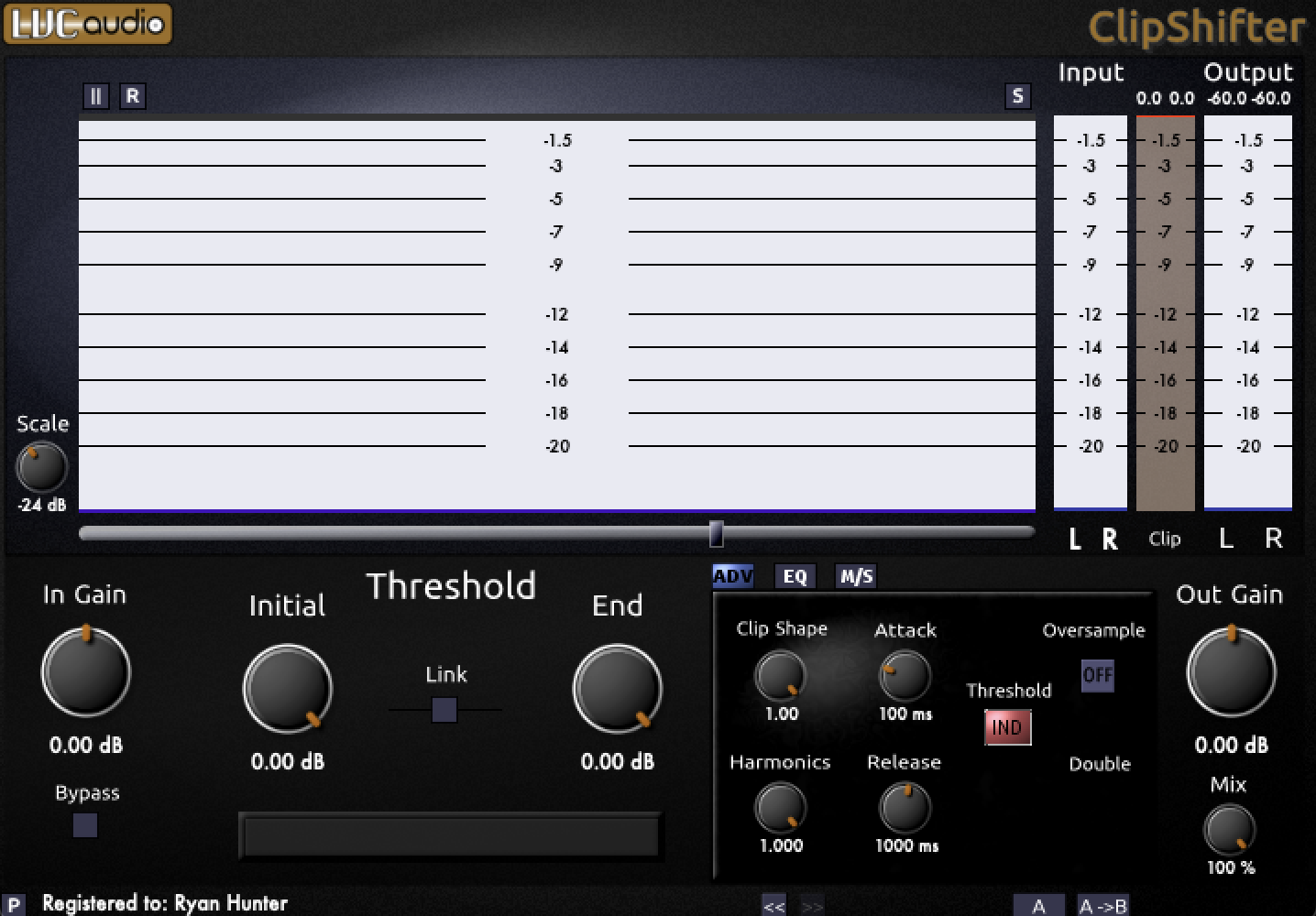This screenshot has height=916, width=1316.
Task: Open the M/S tab
Action: pos(855,576)
